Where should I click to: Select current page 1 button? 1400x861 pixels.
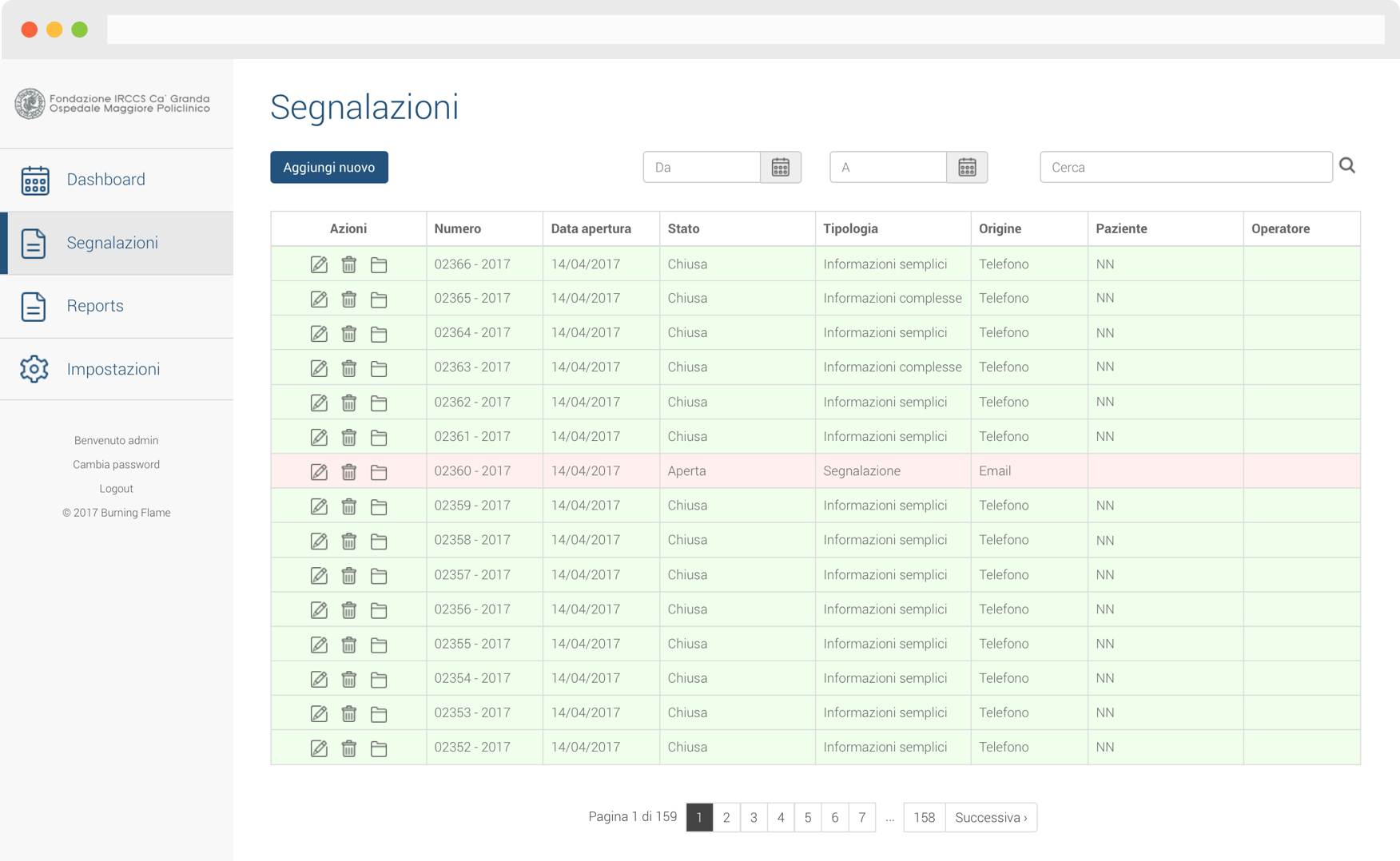tap(699, 817)
